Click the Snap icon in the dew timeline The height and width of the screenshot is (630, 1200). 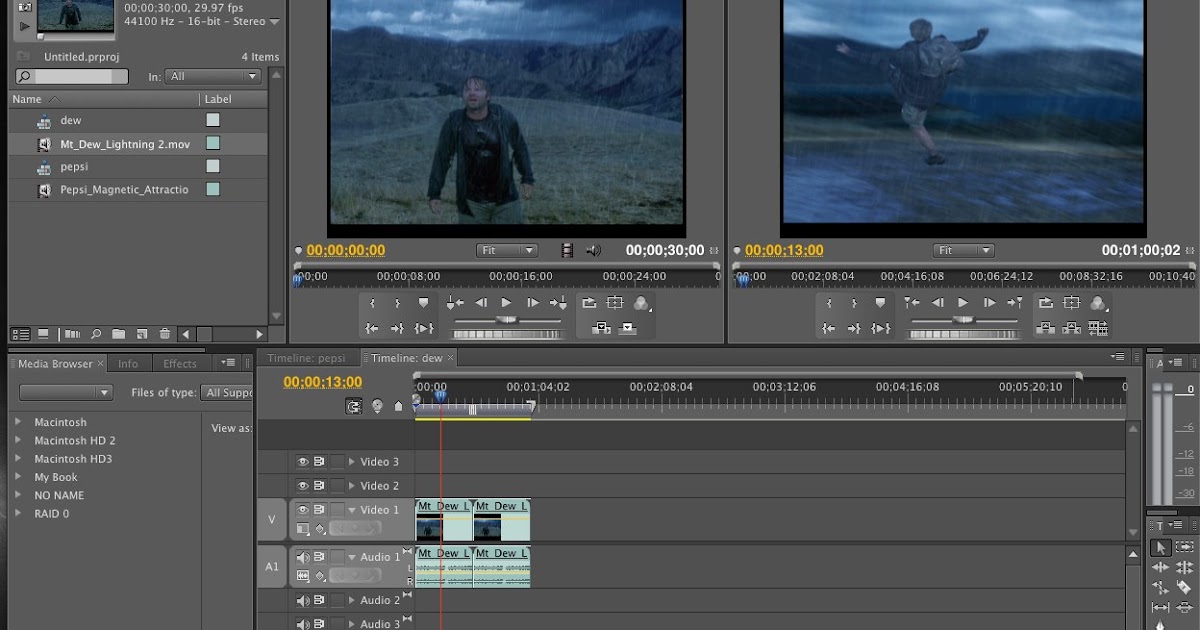[354, 406]
